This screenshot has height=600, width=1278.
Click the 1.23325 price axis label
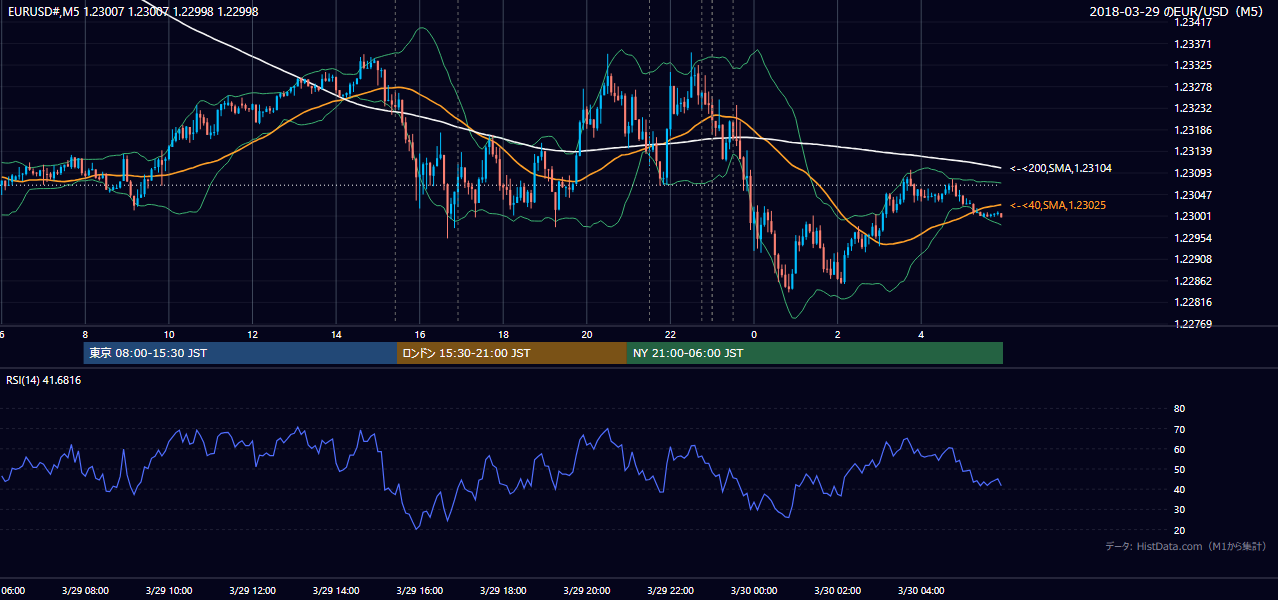(x=1192, y=65)
